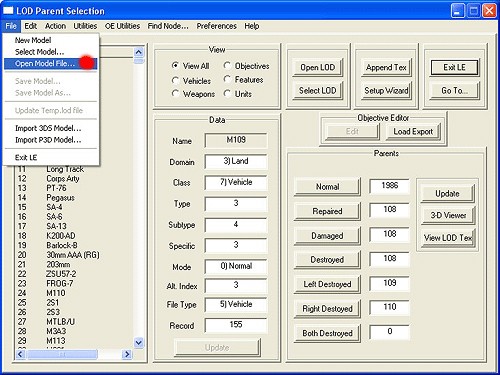
Task: Click the list scroll-up arrow
Action: pos(139,52)
